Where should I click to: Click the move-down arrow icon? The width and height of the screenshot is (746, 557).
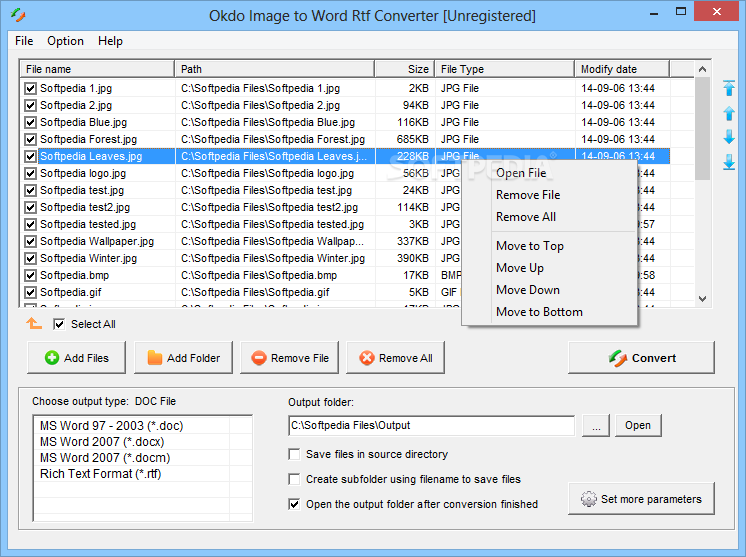(729, 137)
